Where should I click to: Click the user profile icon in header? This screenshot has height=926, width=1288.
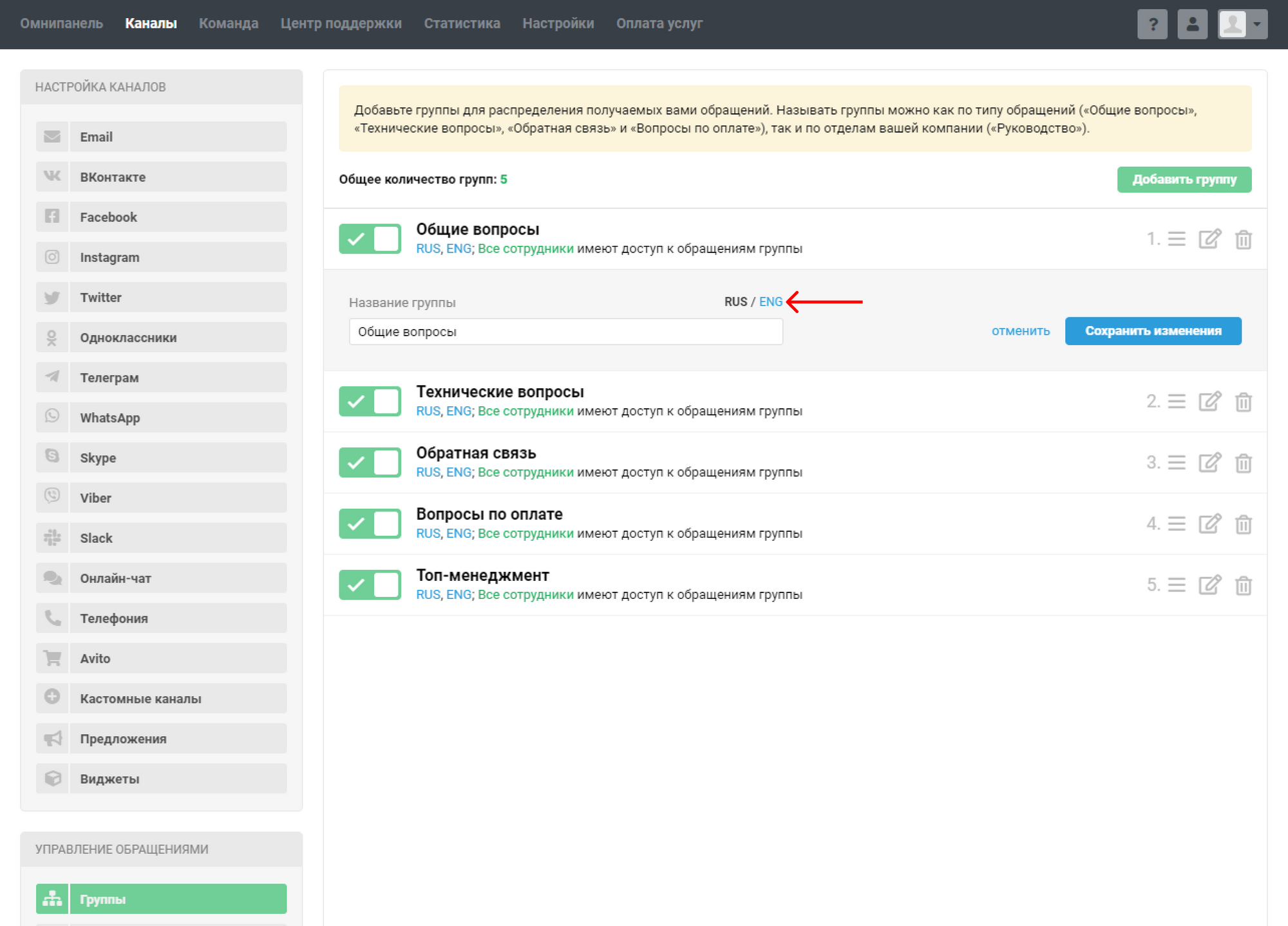click(1192, 24)
